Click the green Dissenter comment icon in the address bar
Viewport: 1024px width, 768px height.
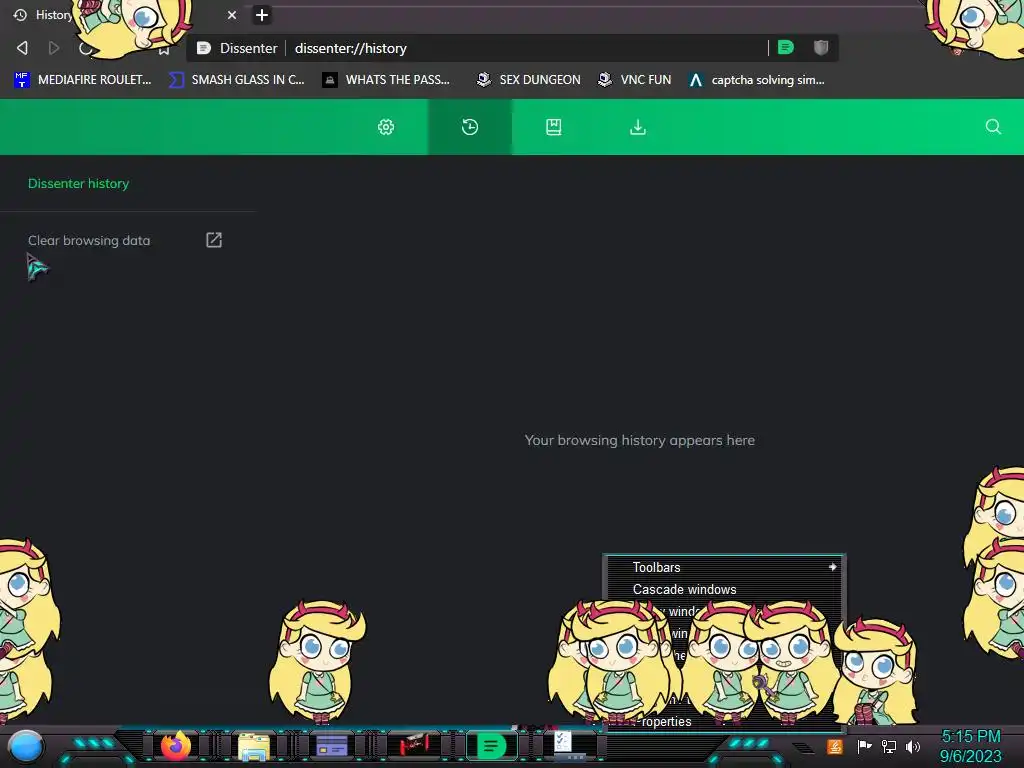tap(786, 47)
